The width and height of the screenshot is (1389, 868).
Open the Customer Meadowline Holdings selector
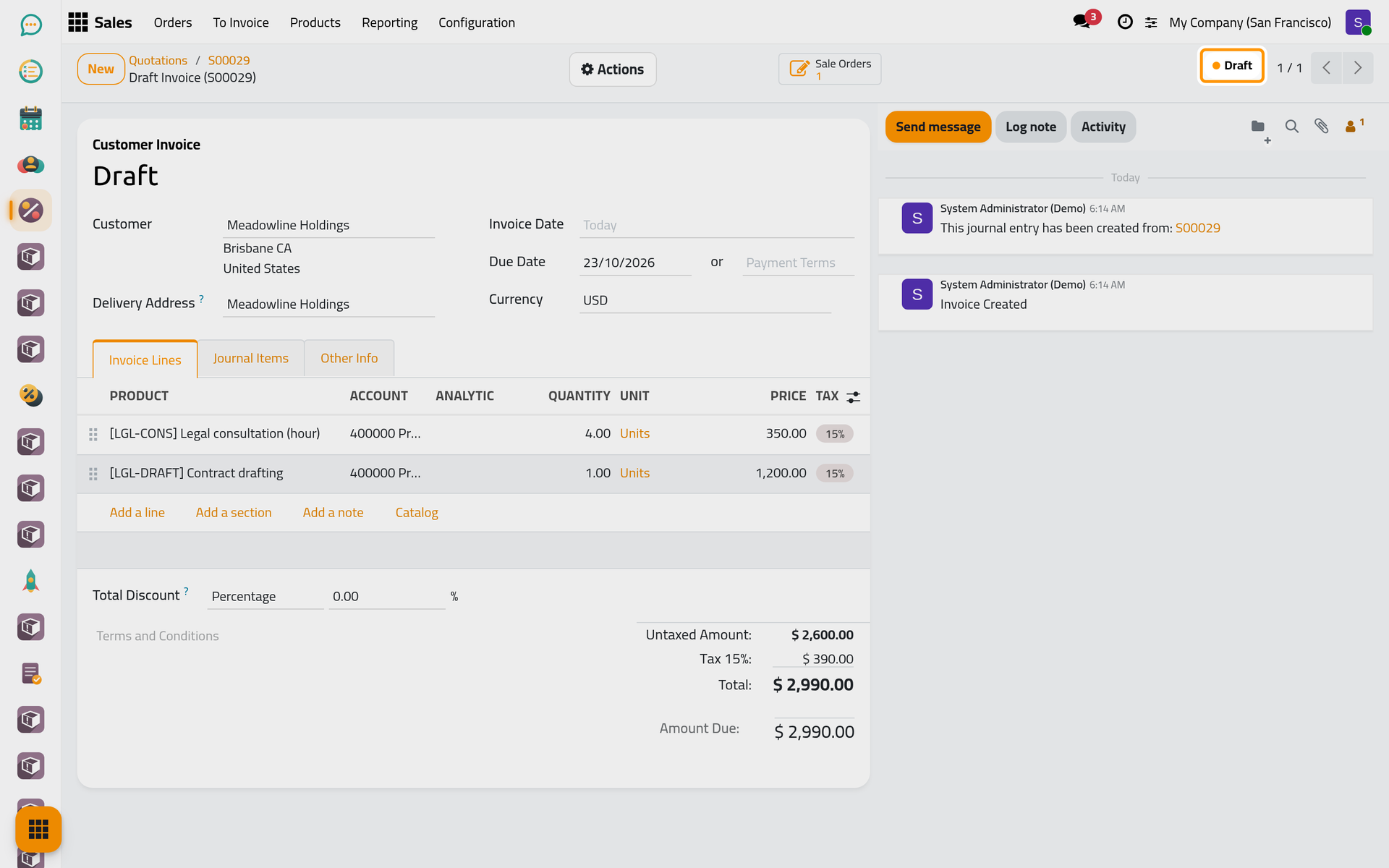(x=328, y=225)
